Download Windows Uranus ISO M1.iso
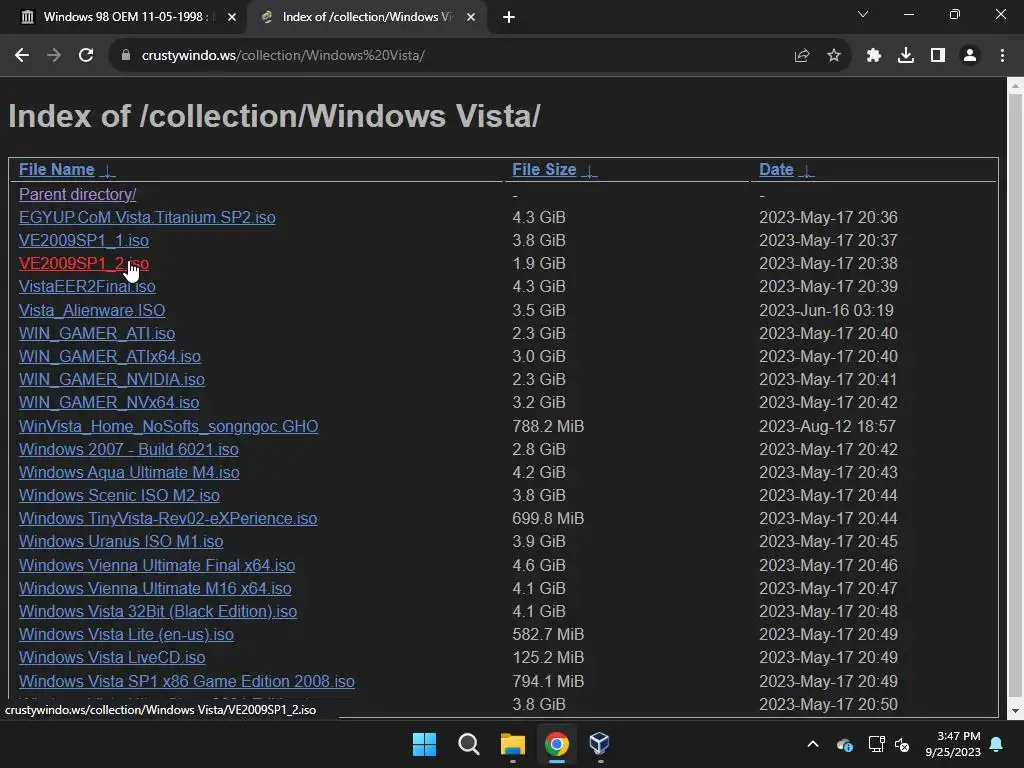The height and width of the screenshot is (768, 1024). coord(121,541)
